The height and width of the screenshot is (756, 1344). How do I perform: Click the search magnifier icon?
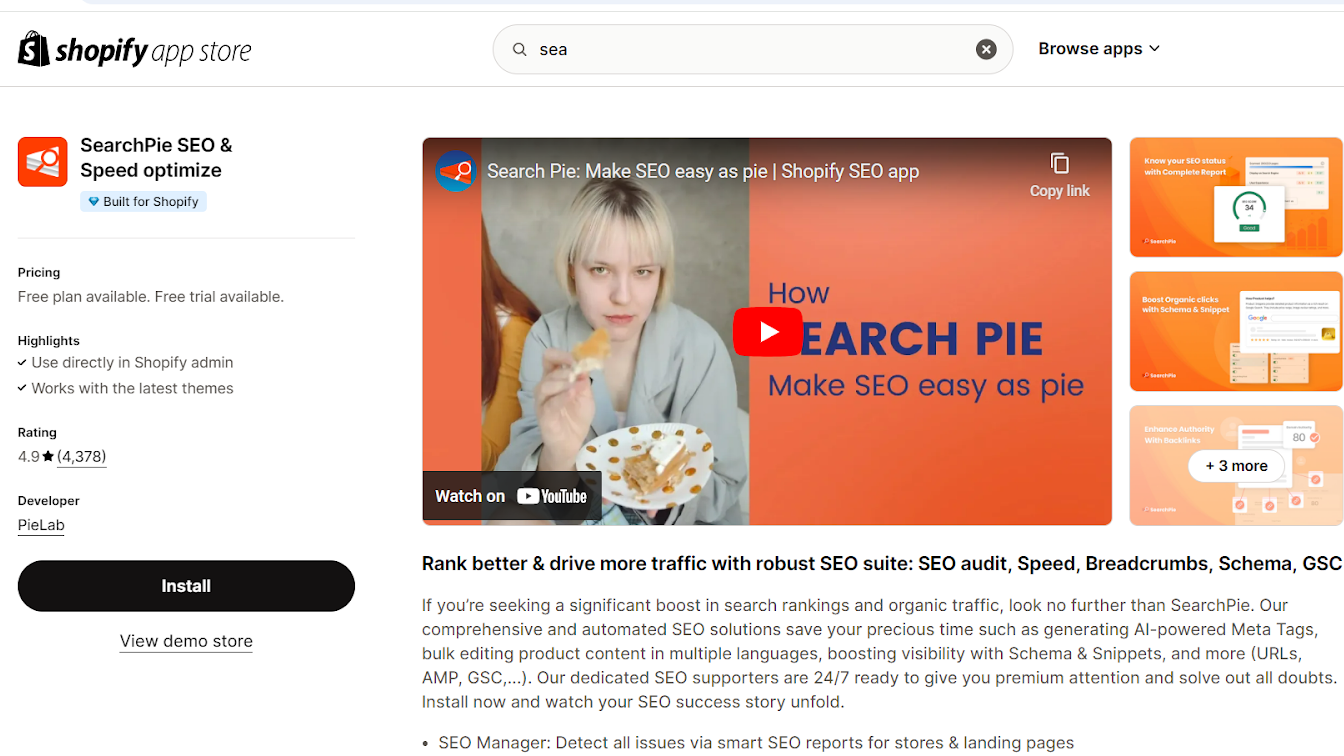click(x=520, y=49)
